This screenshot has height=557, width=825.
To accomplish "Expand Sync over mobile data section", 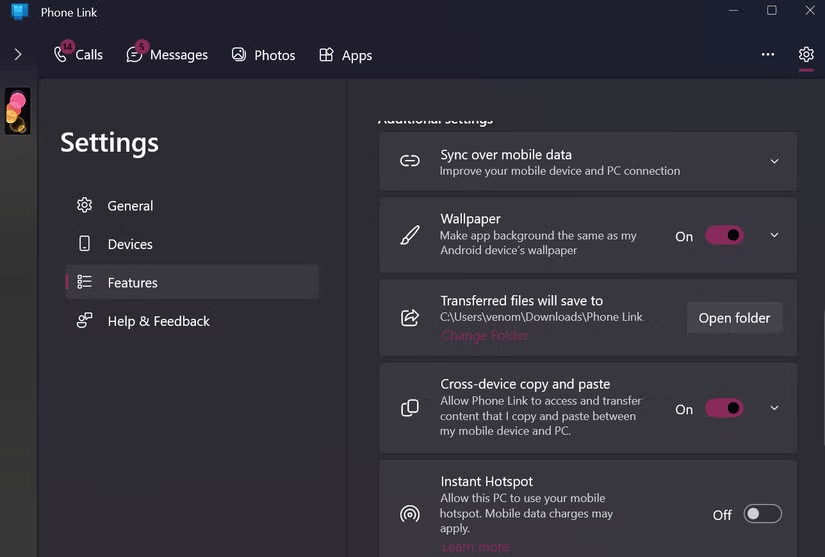I will 774,161.
